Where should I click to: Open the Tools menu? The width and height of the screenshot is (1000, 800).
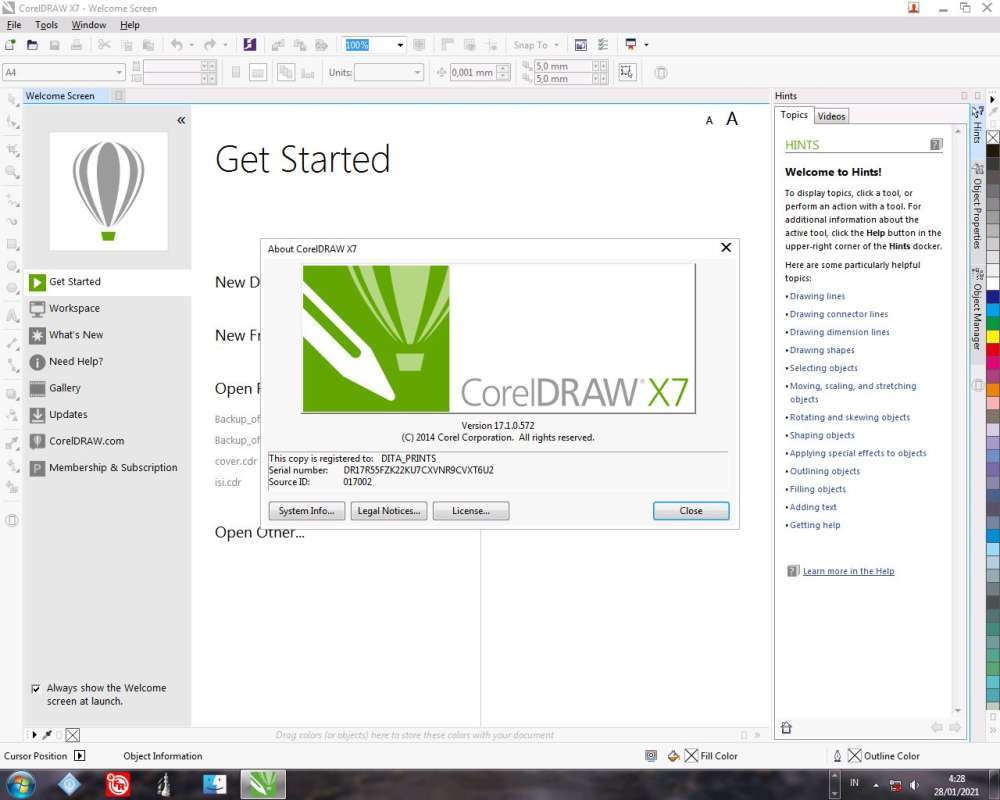pyautogui.click(x=46, y=25)
